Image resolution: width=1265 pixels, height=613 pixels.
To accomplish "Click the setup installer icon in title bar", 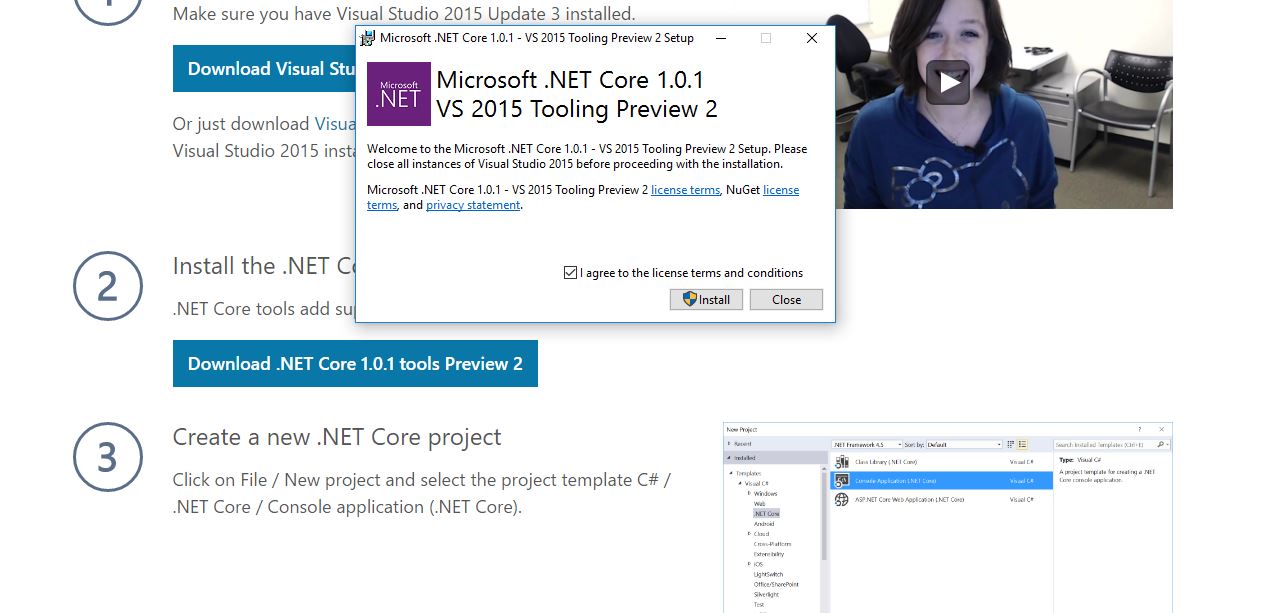I will pos(369,38).
